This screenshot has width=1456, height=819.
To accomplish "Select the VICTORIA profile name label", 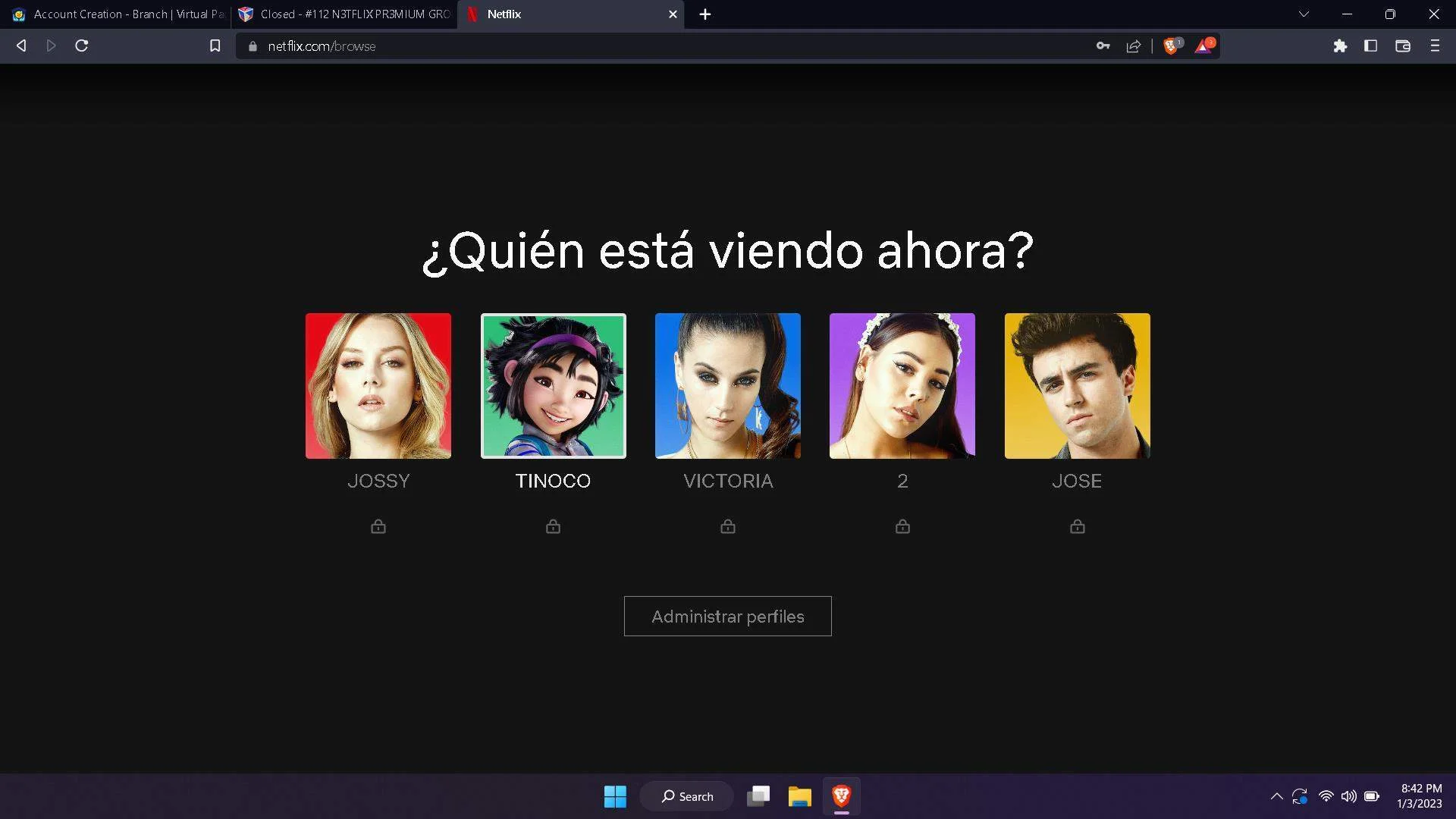I will pyautogui.click(x=728, y=481).
